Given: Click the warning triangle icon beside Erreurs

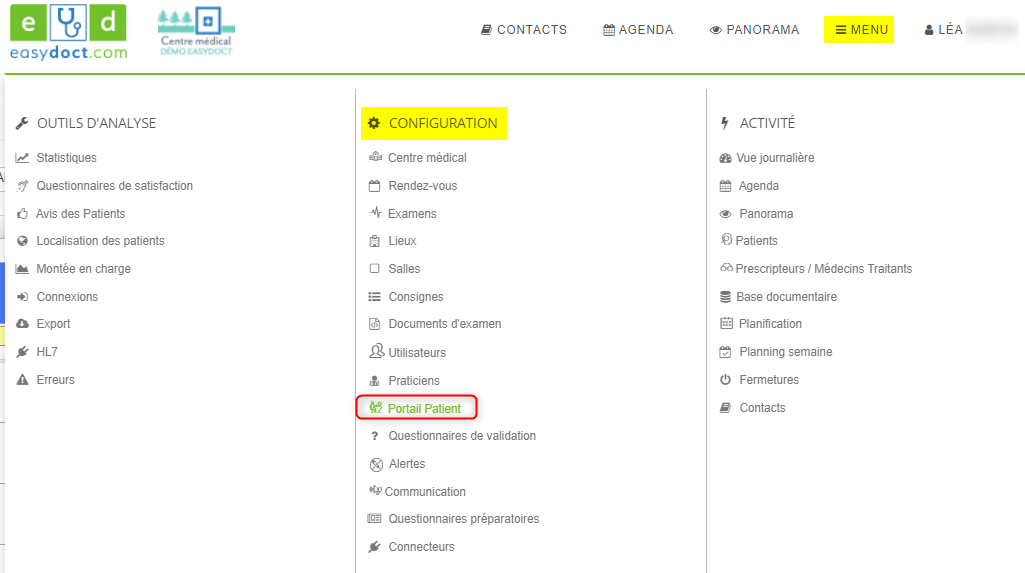Looking at the screenshot, I should tap(22, 380).
